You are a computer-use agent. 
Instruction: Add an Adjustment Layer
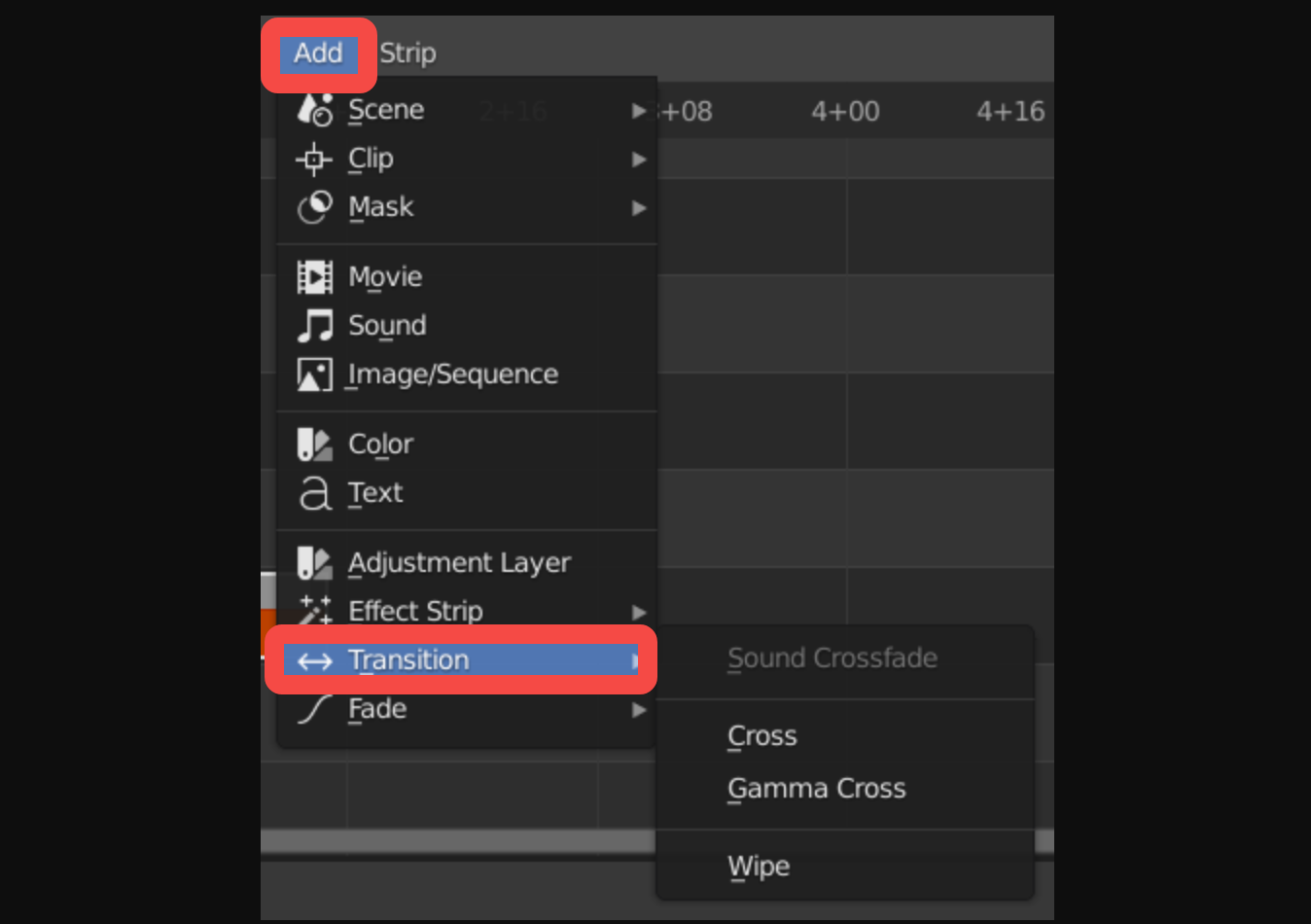coord(459,562)
